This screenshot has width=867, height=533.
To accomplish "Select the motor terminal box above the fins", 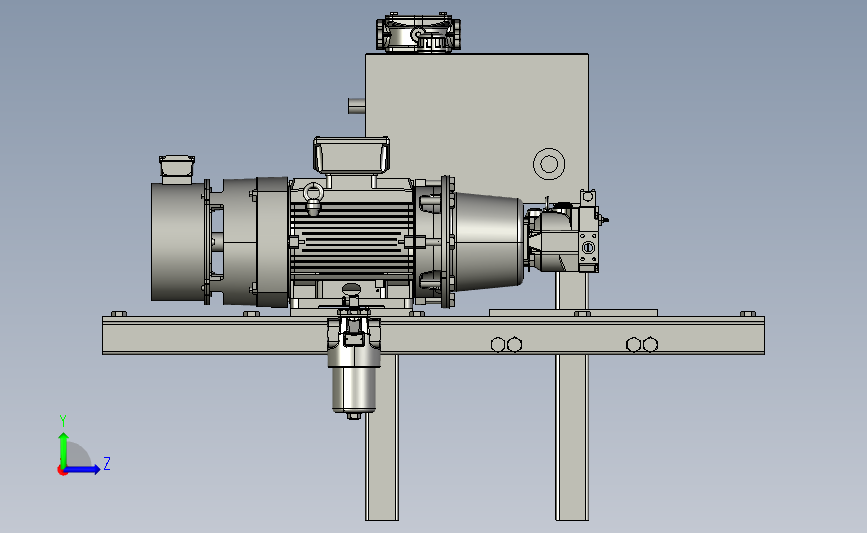I will (x=352, y=155).
